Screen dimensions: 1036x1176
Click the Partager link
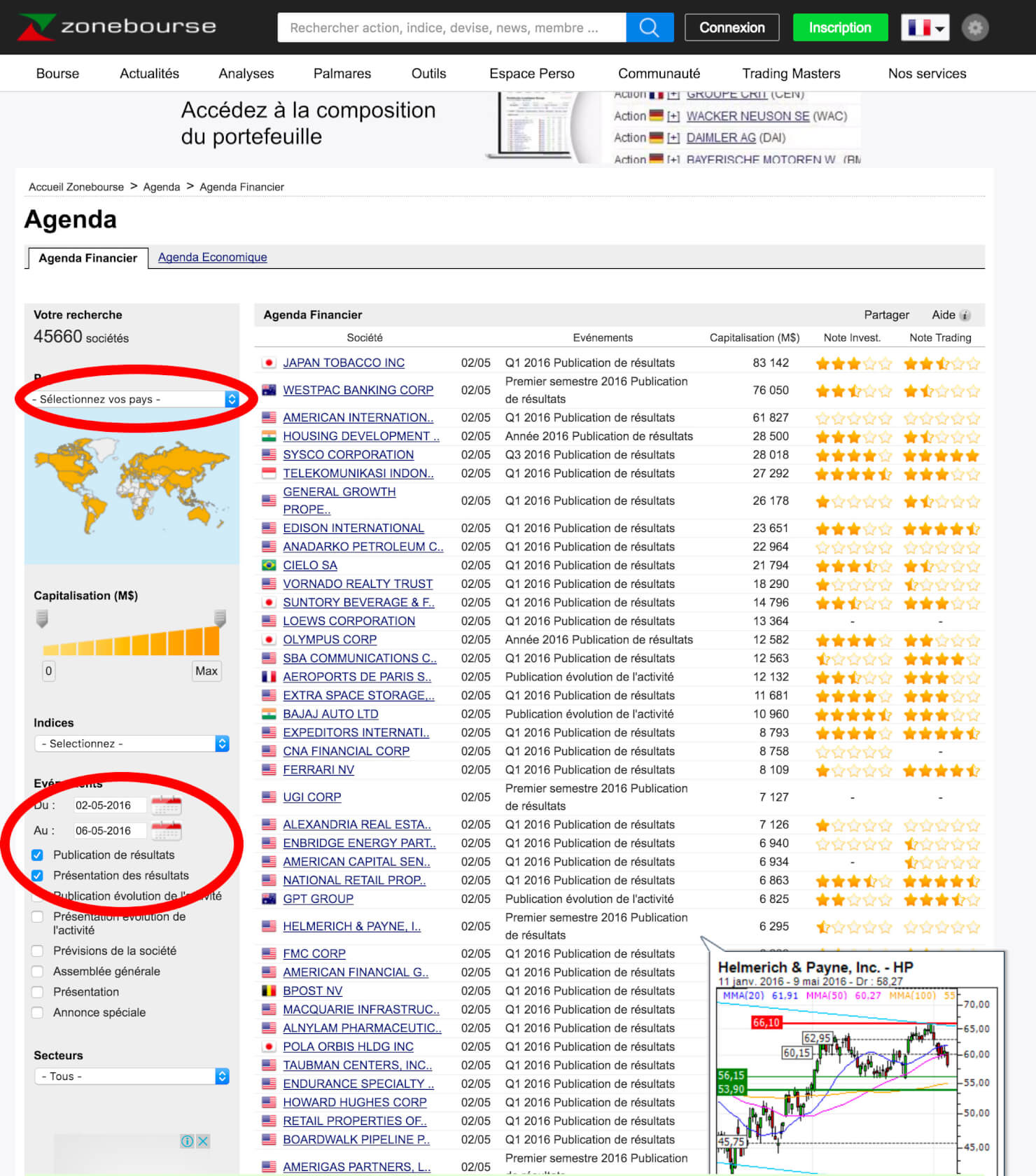[x=886, y=315]
